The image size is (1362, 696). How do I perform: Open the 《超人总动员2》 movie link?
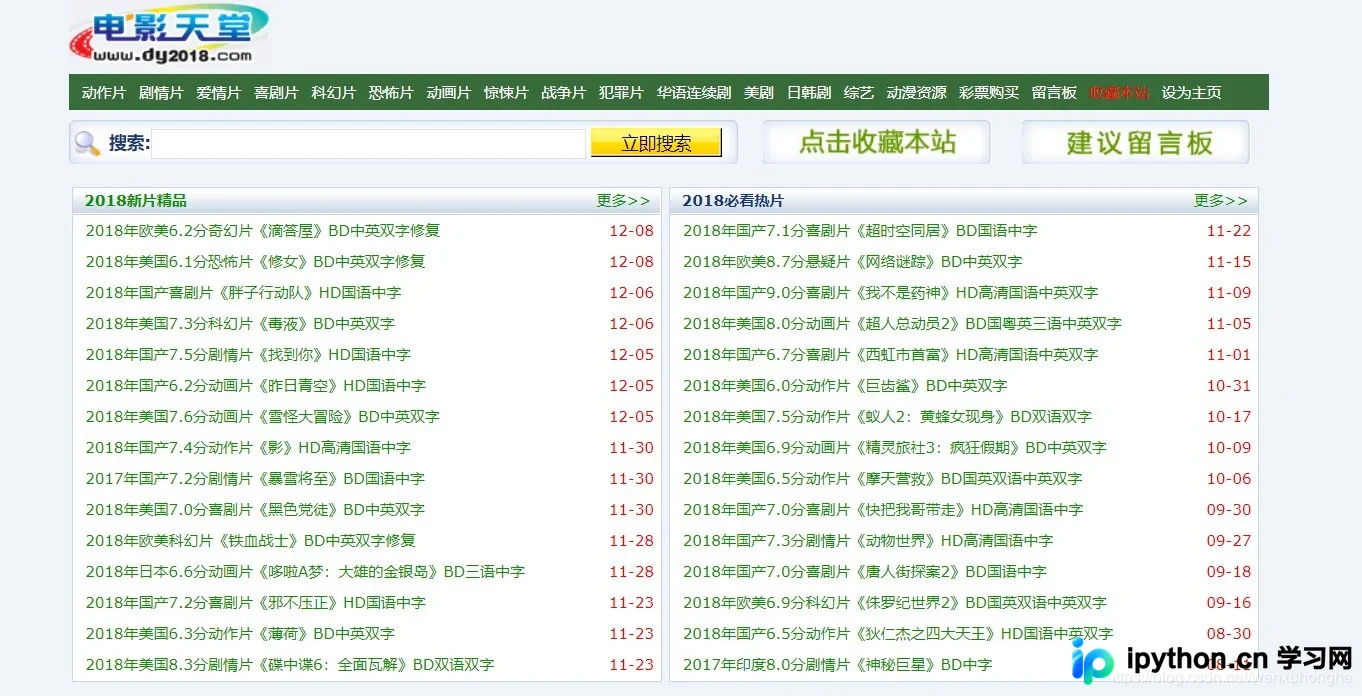(902, 324)
